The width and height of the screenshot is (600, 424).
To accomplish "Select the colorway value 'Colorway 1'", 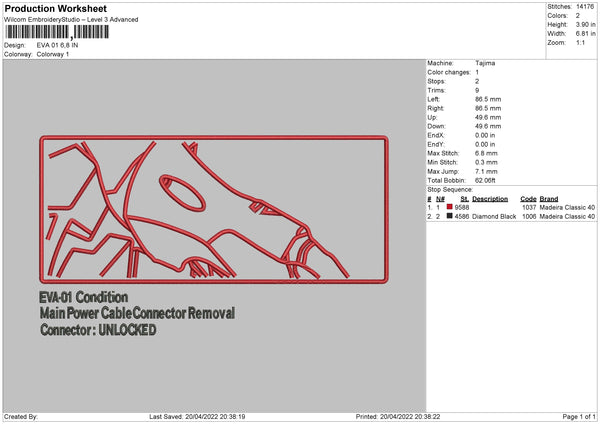I will (53, 54).
